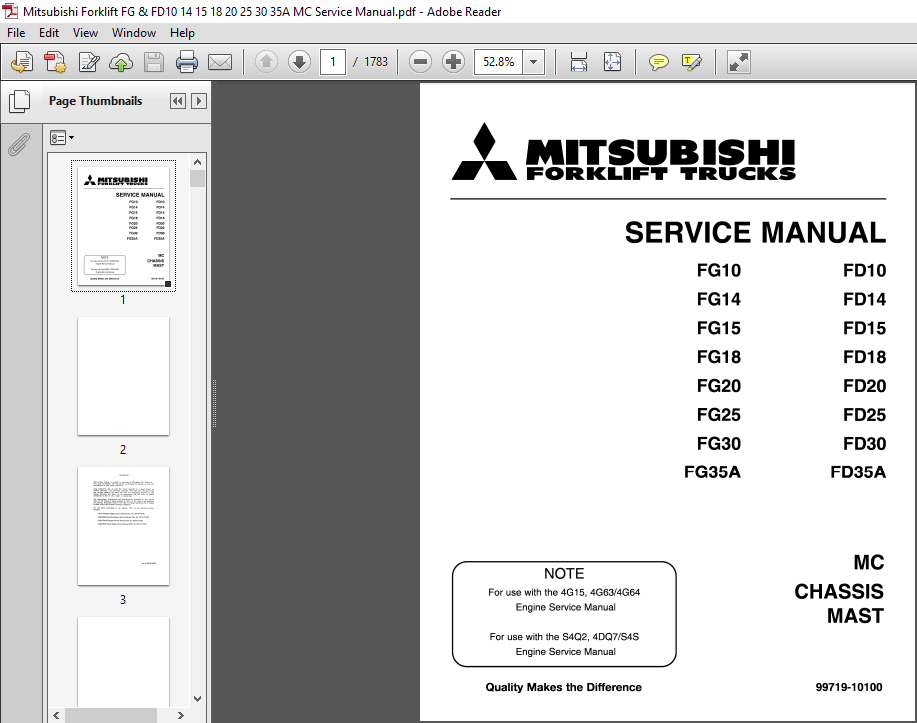Click the panel splitter grip handle
This screenshot has width=917, height=723.
215,404
